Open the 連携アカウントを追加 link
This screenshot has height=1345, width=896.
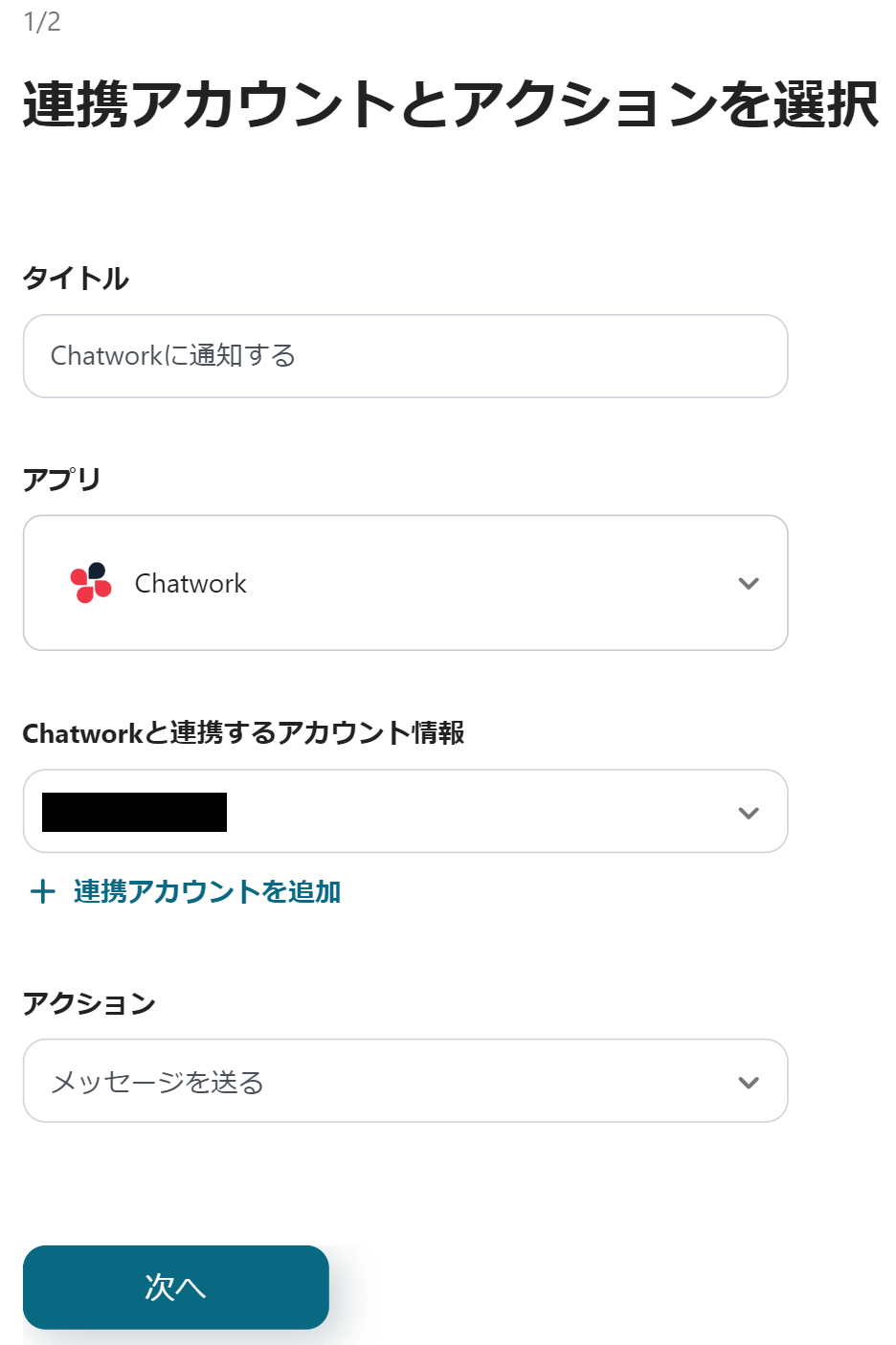pyautogui.click(x=207, y=892)
